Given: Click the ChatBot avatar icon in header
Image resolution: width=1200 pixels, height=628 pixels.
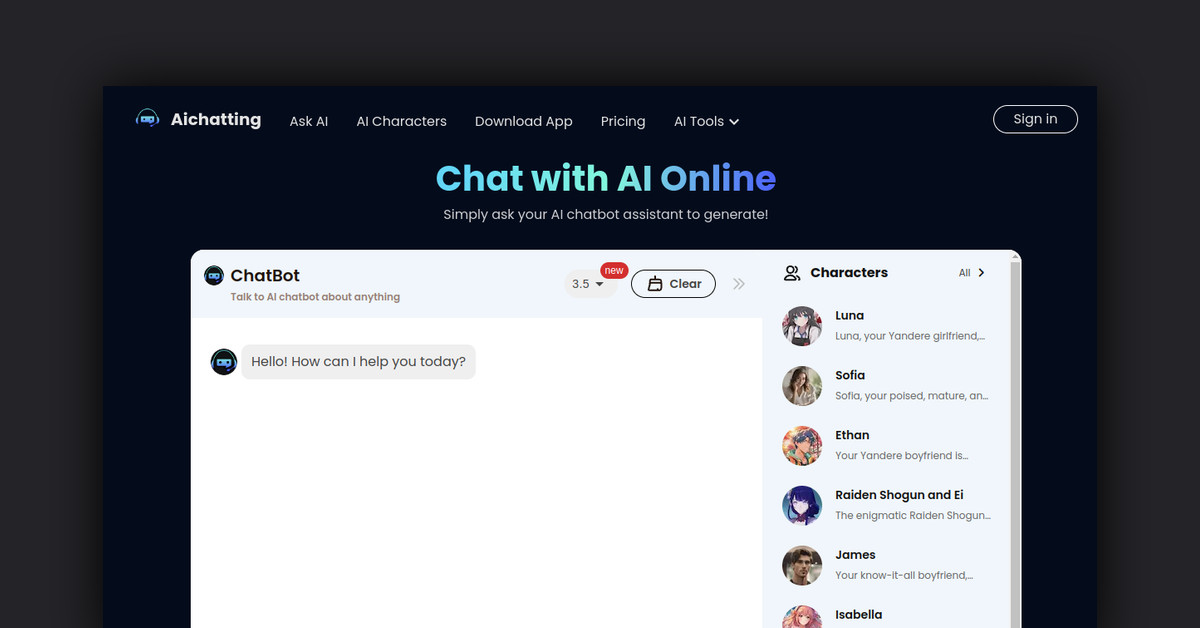Looking at the screenshot, I should (x=214, y=276).
